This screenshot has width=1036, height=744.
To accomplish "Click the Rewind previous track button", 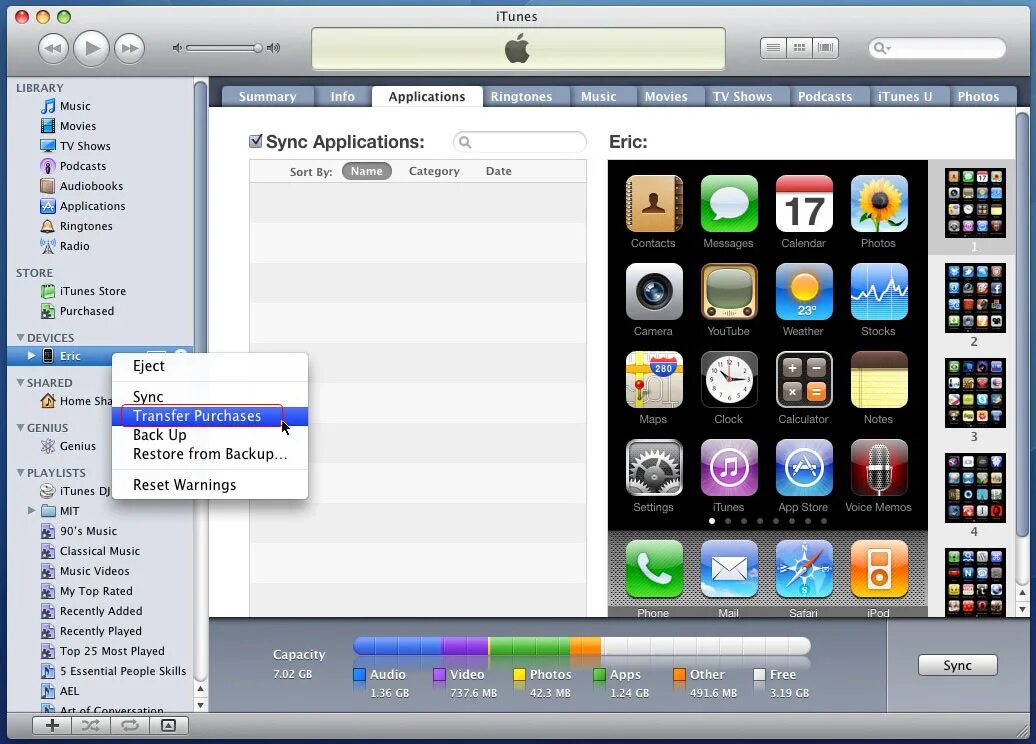I will click(x=54, y=48).
